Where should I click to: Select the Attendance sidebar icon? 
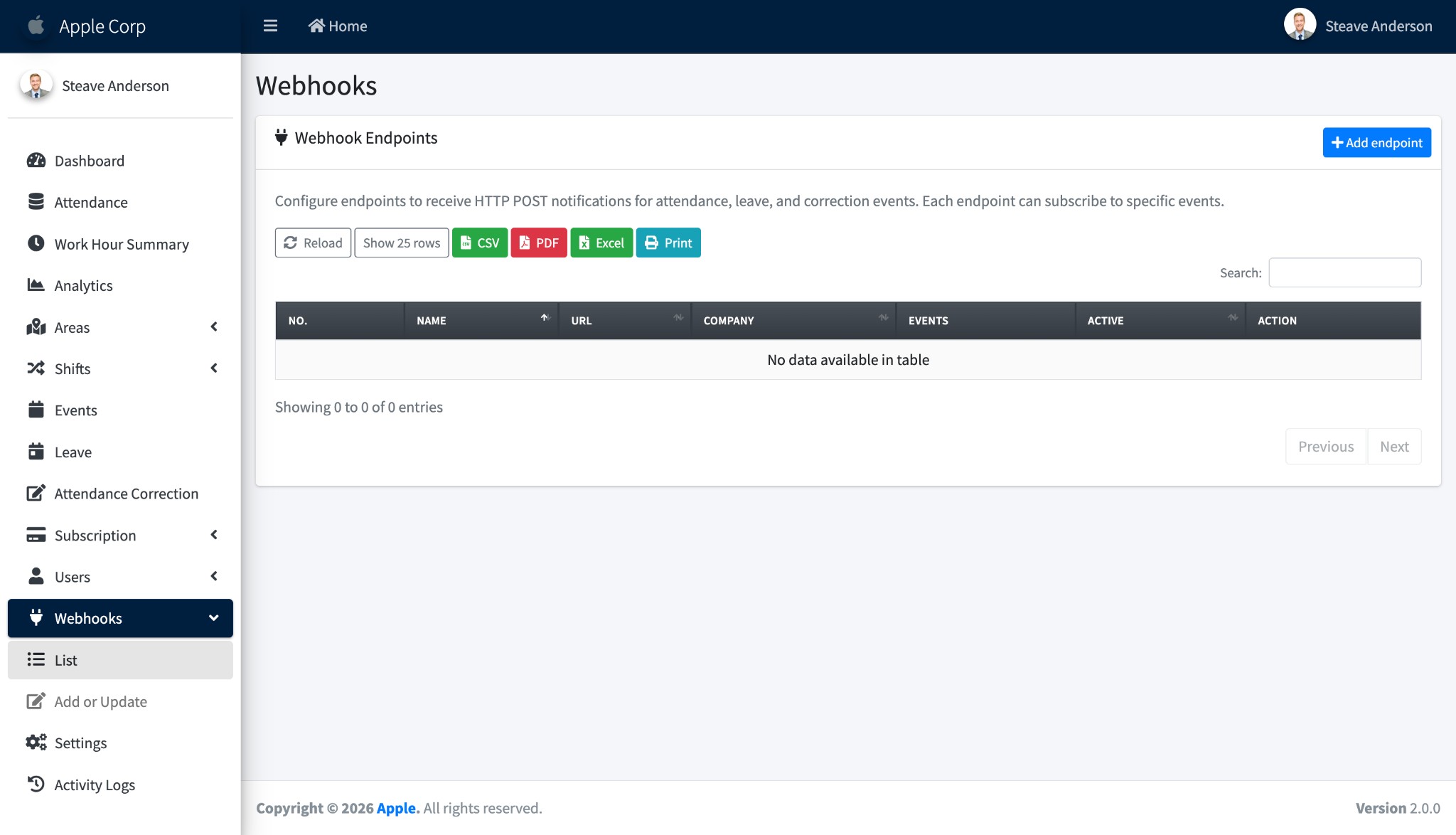(37, 202)
